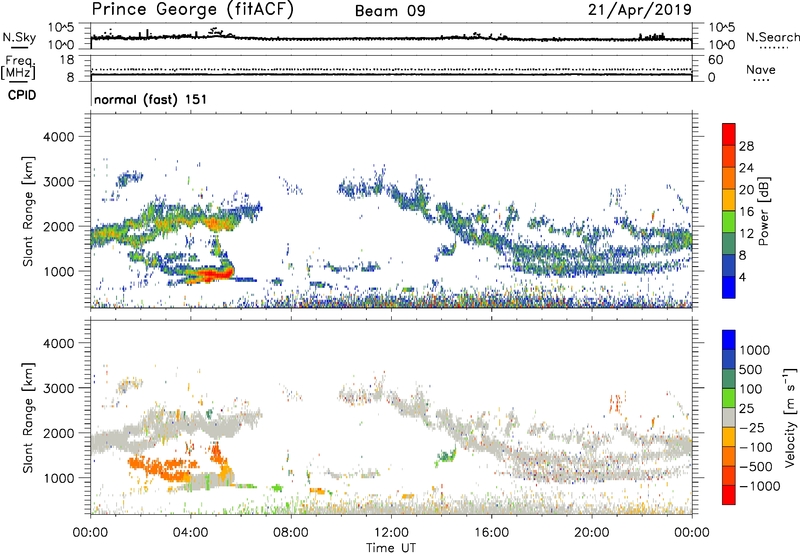Click the '1000' range tick of velocity panel
Screen dimensions: 800x554
pyautogui.click(x=58, y=478)
